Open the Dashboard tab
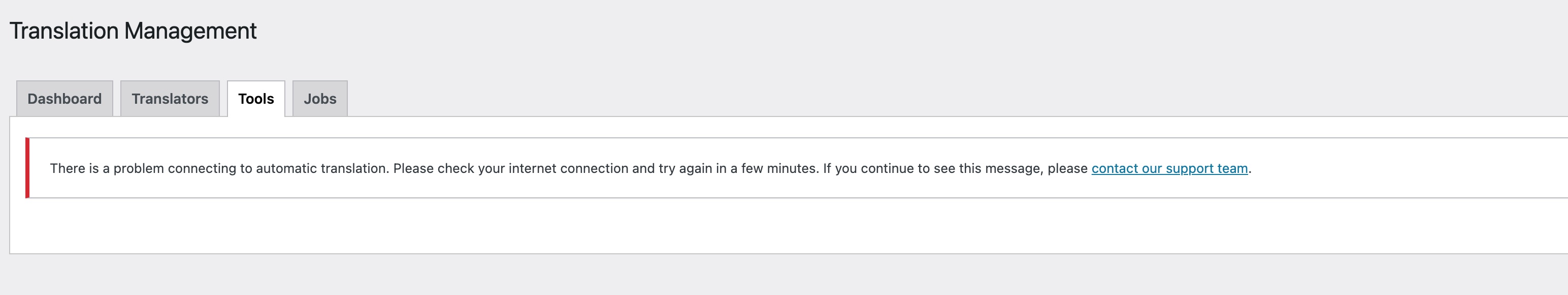Viewport: 1568px width, 295px height. [x=64, y=99]
